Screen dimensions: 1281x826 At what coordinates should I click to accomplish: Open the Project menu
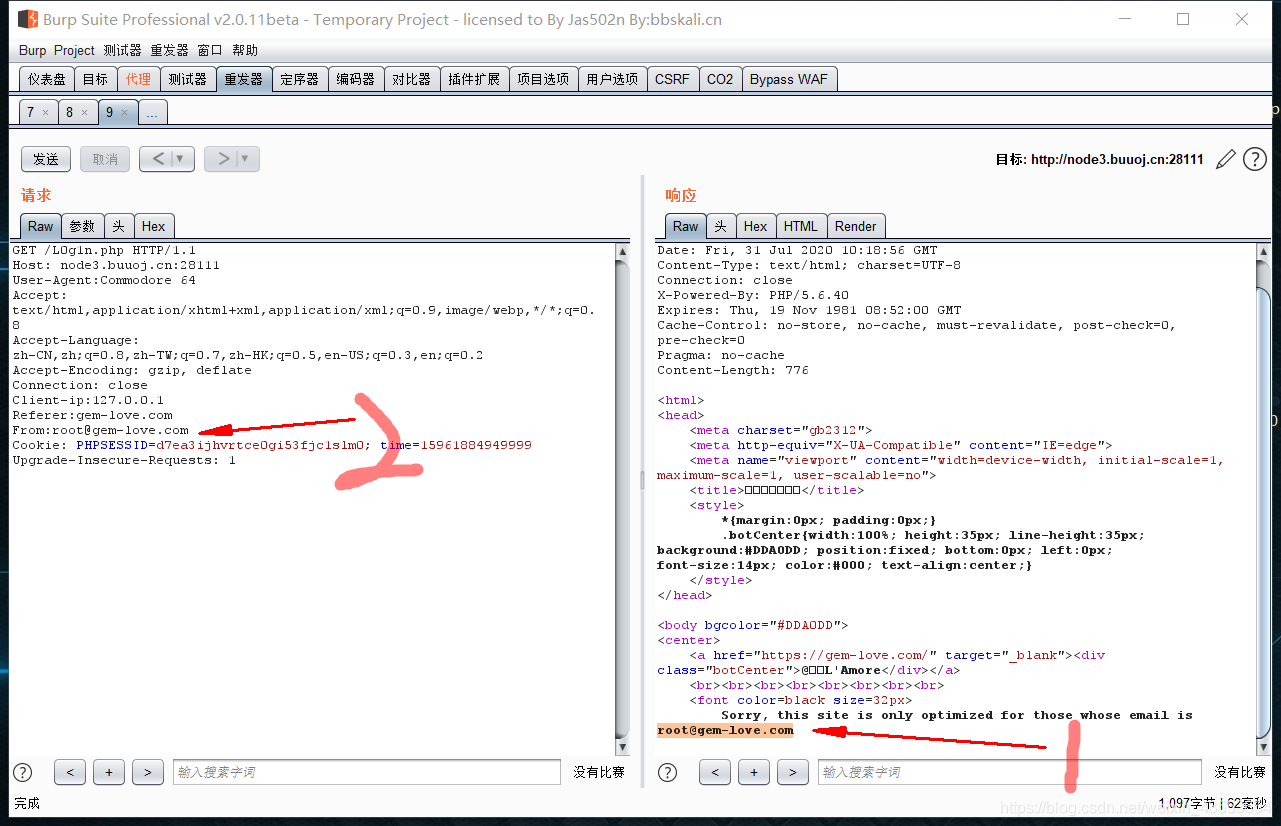tap(74, 50)
